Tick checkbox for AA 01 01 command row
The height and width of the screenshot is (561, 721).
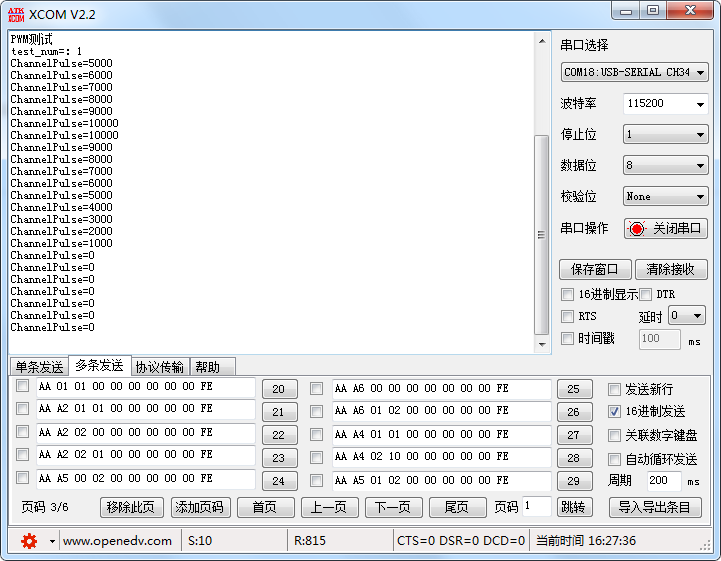pyautogui.click(x=22, y=386)
